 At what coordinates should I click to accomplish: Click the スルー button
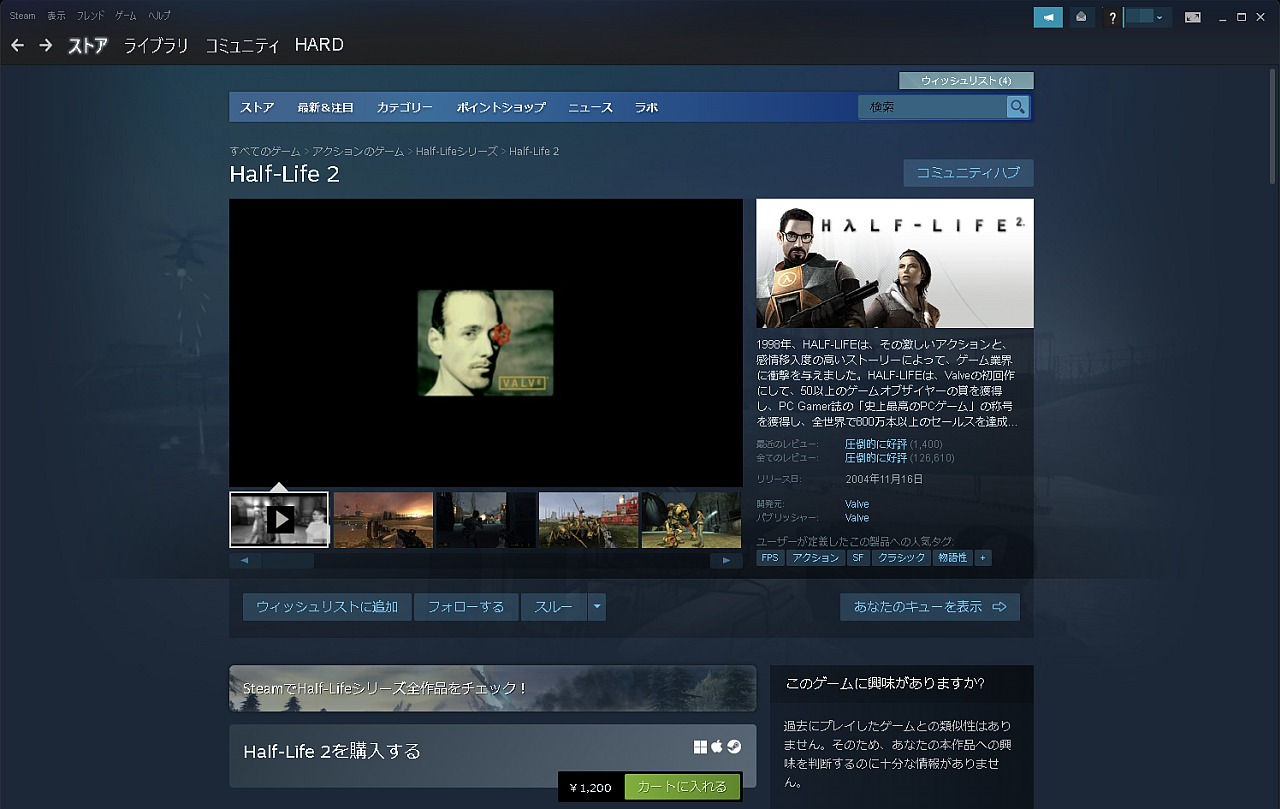point(554,607)
